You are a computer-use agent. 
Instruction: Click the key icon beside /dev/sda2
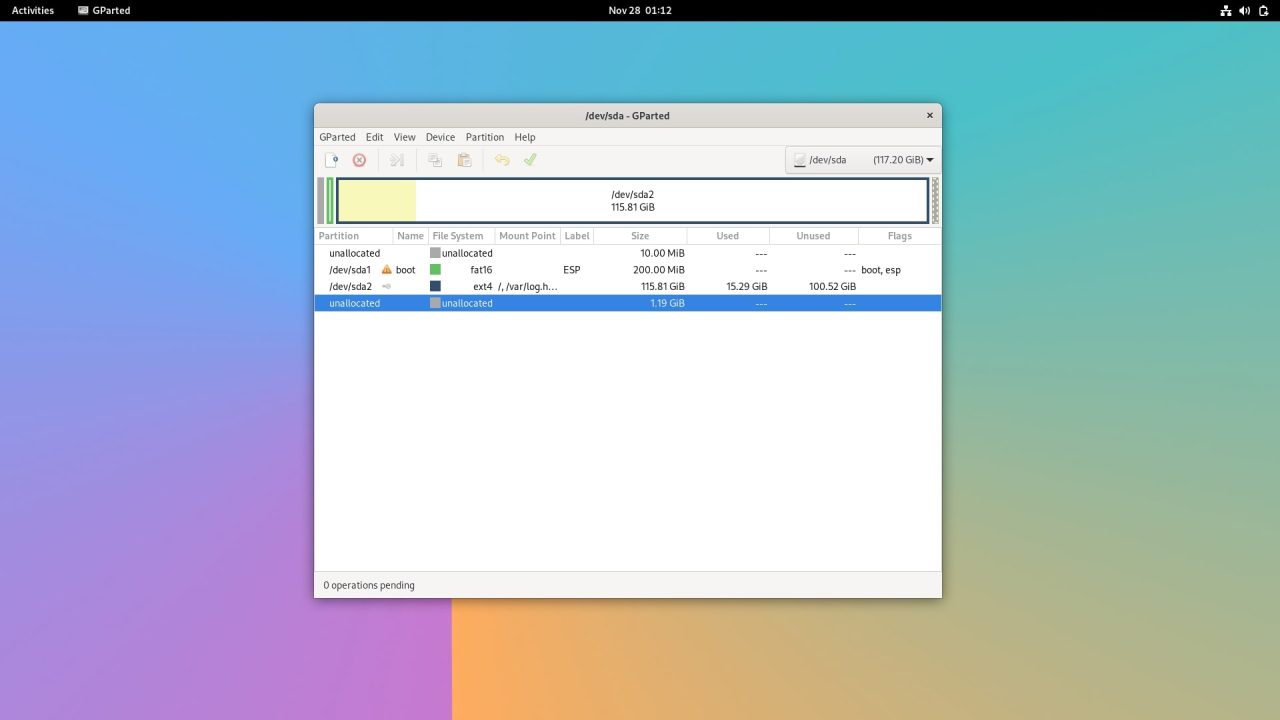click(x=386, y=286)
